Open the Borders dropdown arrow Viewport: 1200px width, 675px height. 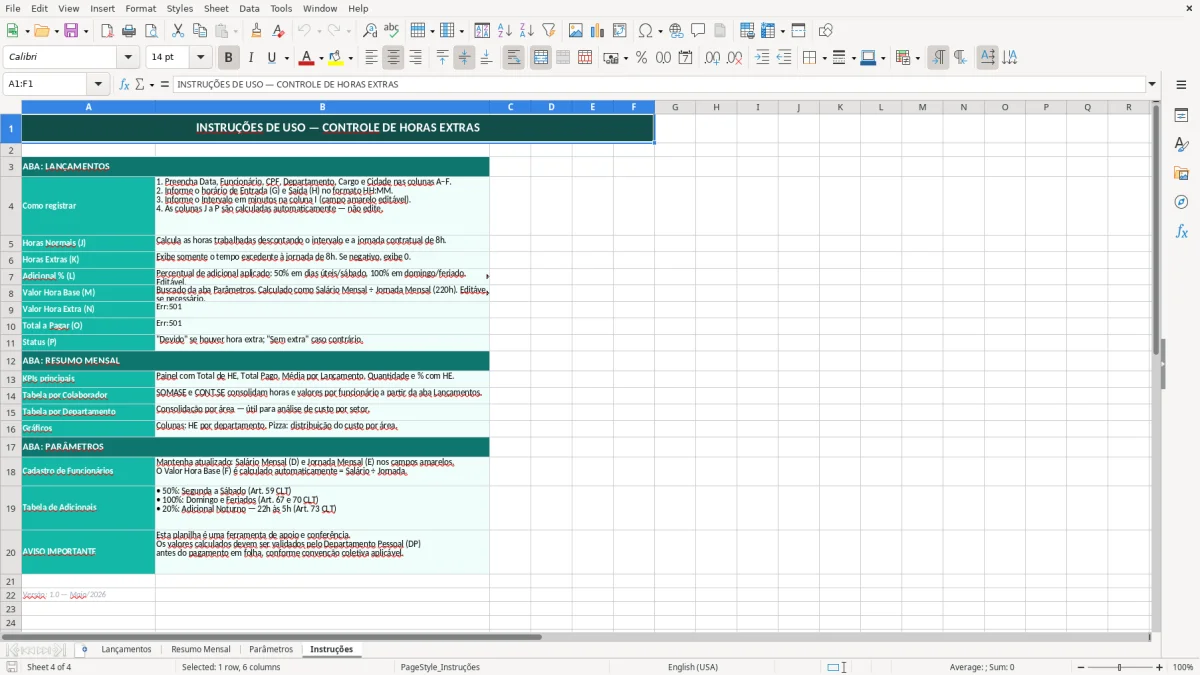click(823, 58)
